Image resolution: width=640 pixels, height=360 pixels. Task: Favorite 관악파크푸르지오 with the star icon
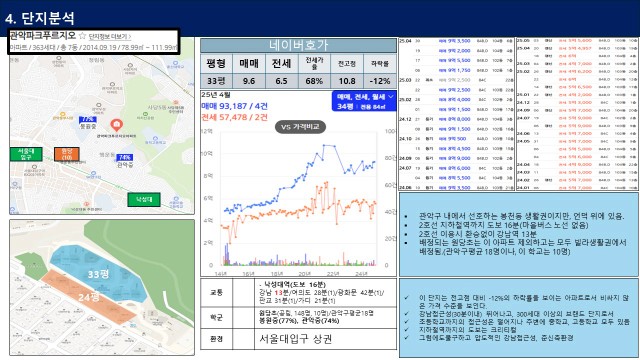point(82,36)
